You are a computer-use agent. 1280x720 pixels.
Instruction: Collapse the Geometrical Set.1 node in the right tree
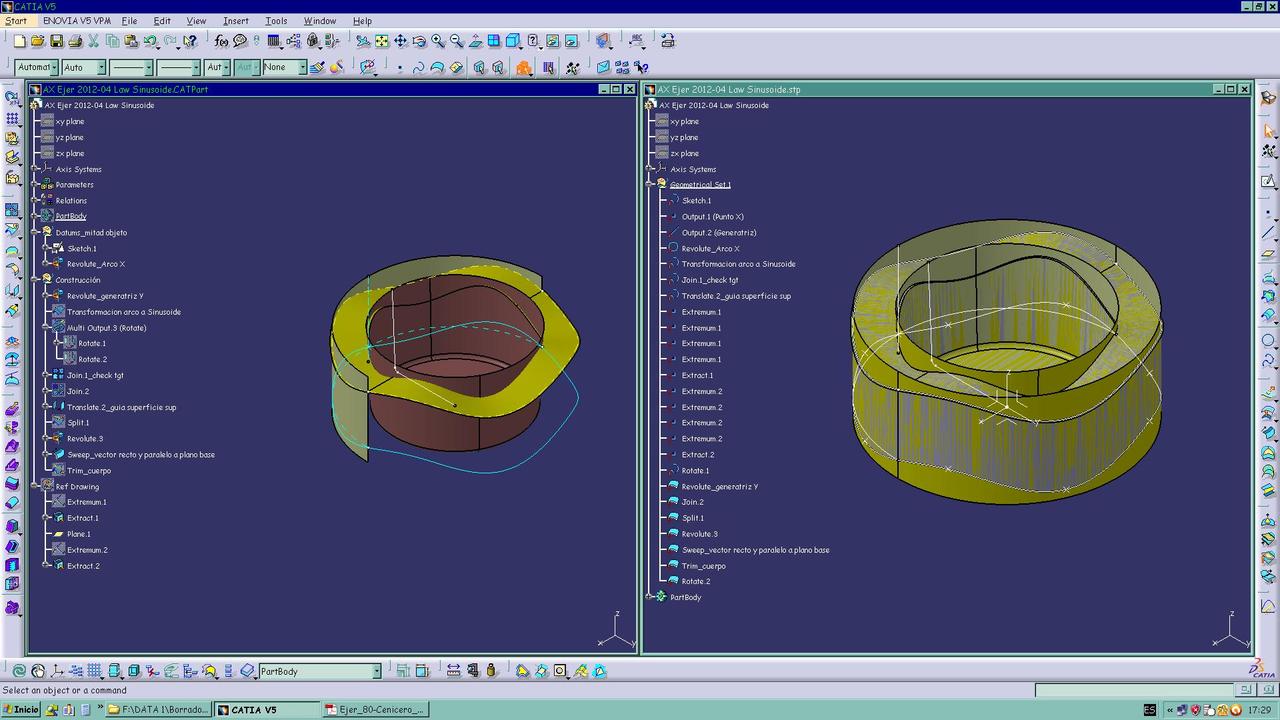coord(650,184)
